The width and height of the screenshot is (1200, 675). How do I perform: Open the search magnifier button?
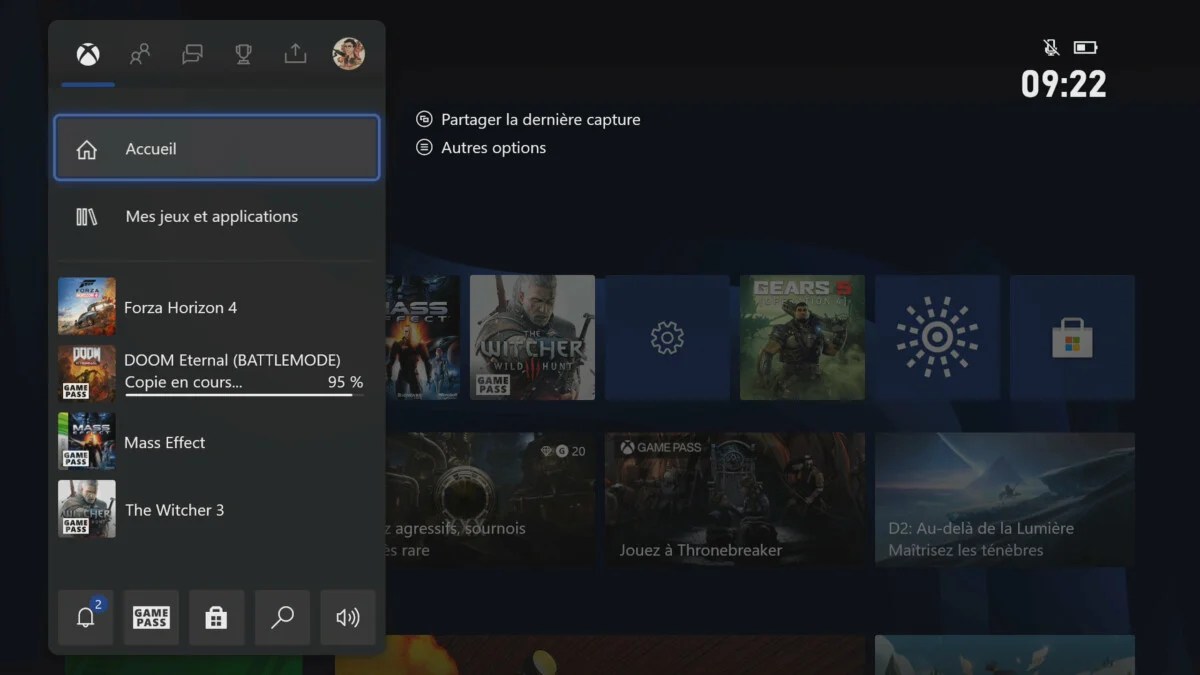282,617
